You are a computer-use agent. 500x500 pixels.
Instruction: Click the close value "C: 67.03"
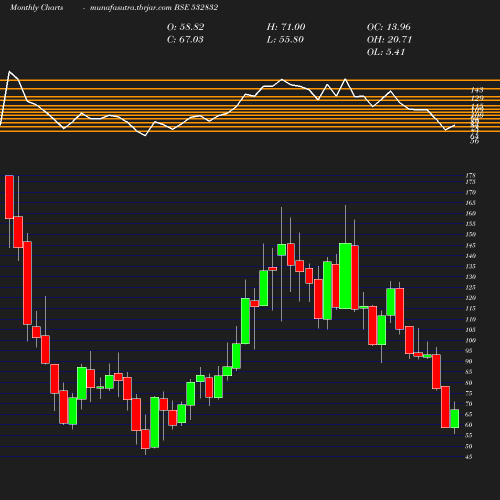(x=185, y=40)
